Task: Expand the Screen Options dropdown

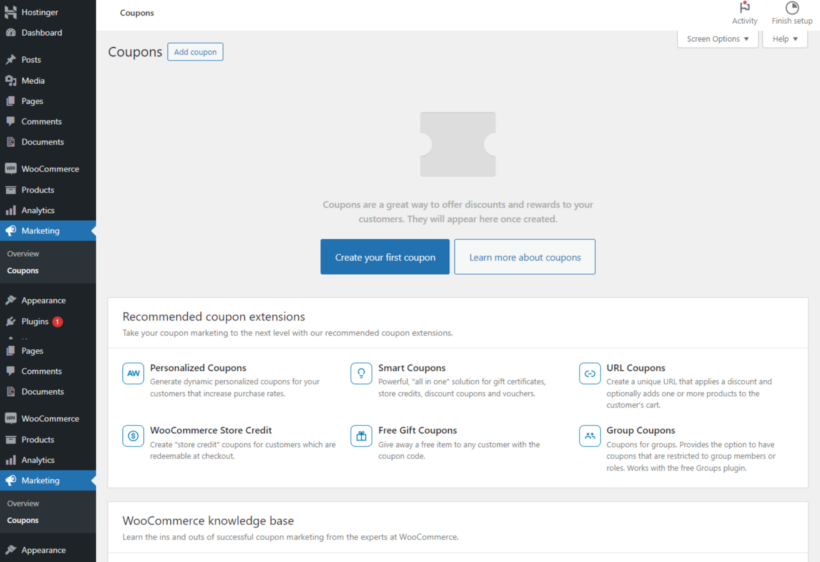Action: [x=718, y=39]
